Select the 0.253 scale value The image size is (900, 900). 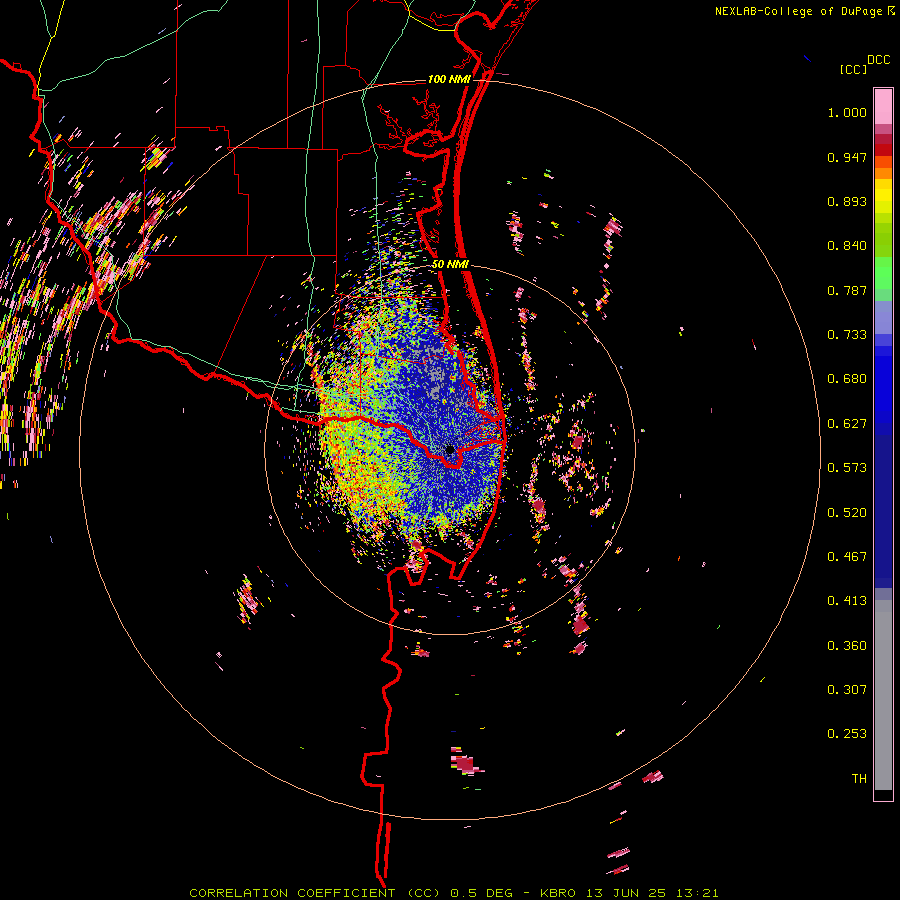coord(847,734)
